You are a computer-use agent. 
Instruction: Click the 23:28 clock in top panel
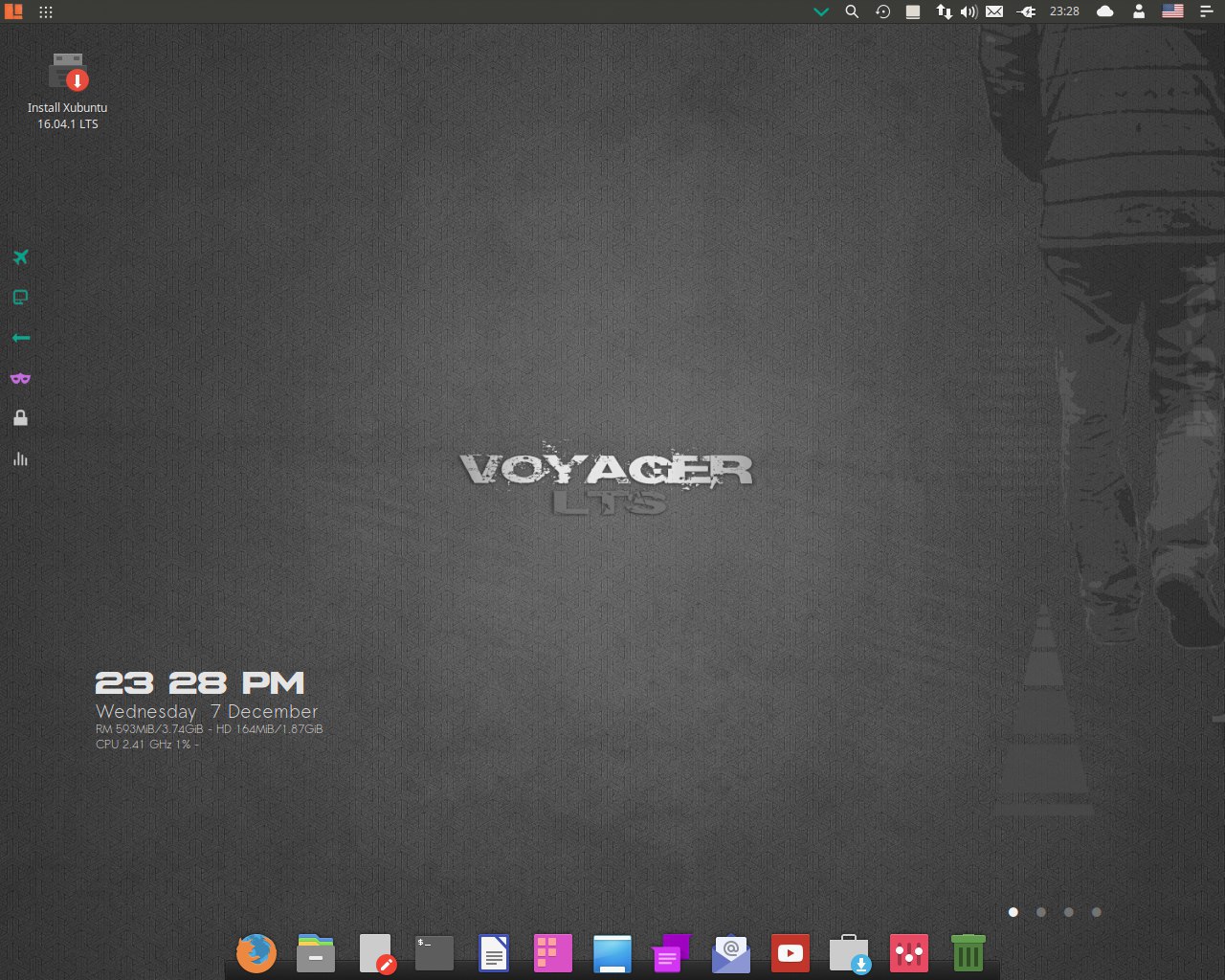1064,11
